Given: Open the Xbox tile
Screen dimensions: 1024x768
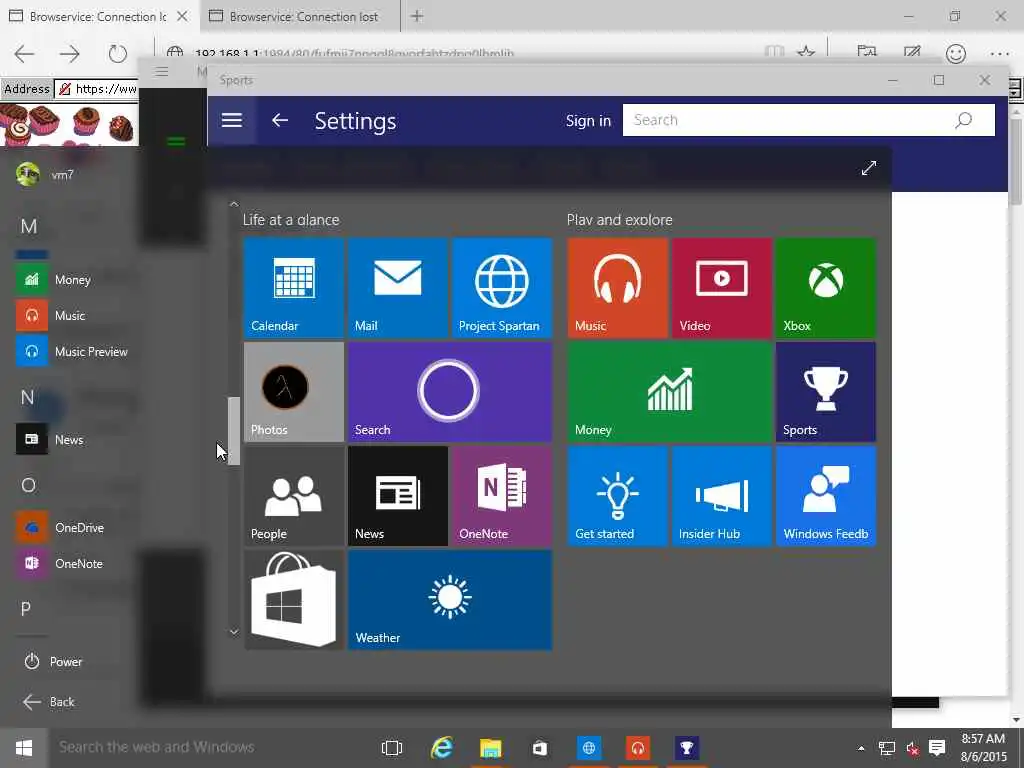Looking at the screenshot, I should [825, 288].
